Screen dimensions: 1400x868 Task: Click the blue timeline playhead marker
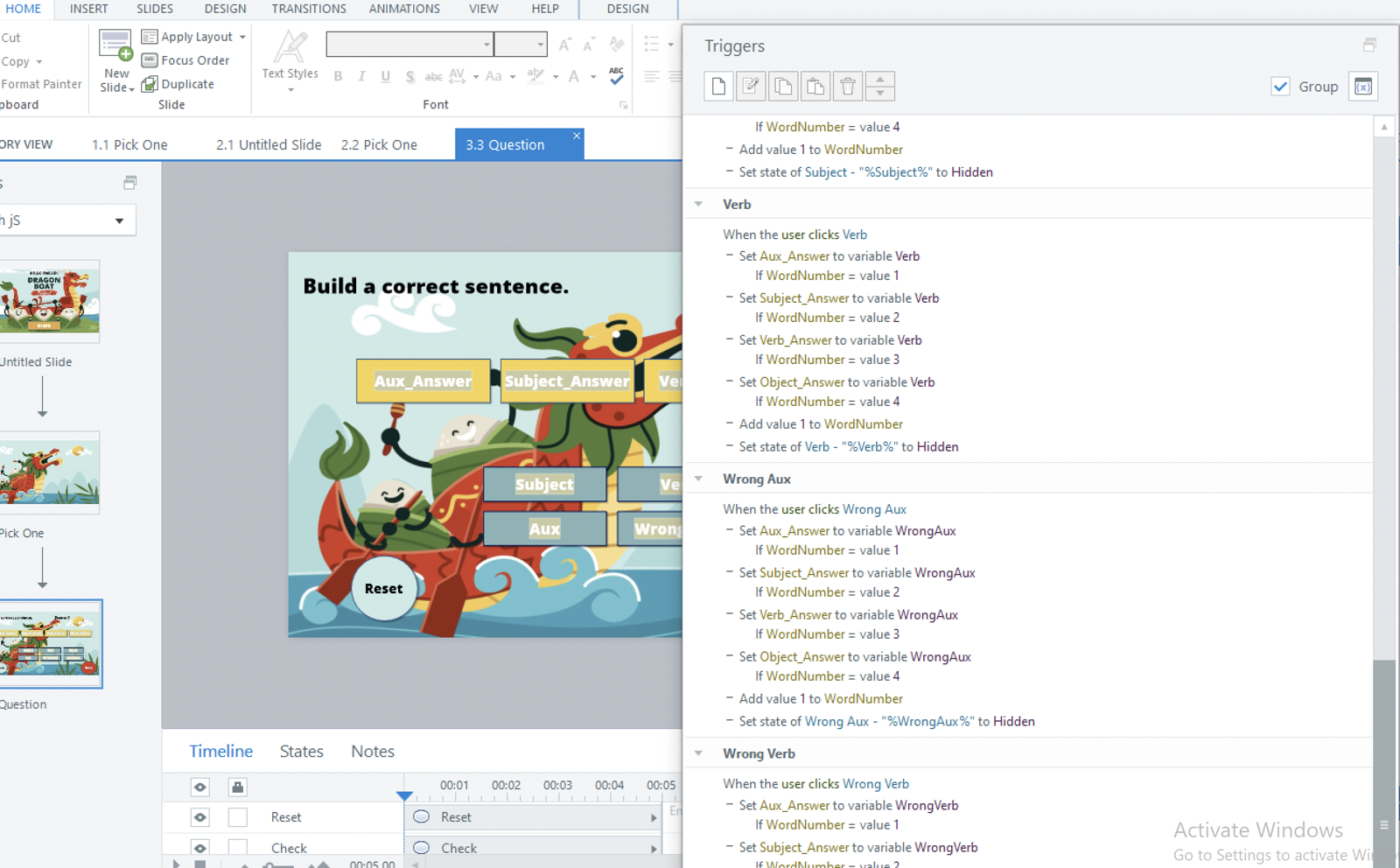click(x=404, y=795)
